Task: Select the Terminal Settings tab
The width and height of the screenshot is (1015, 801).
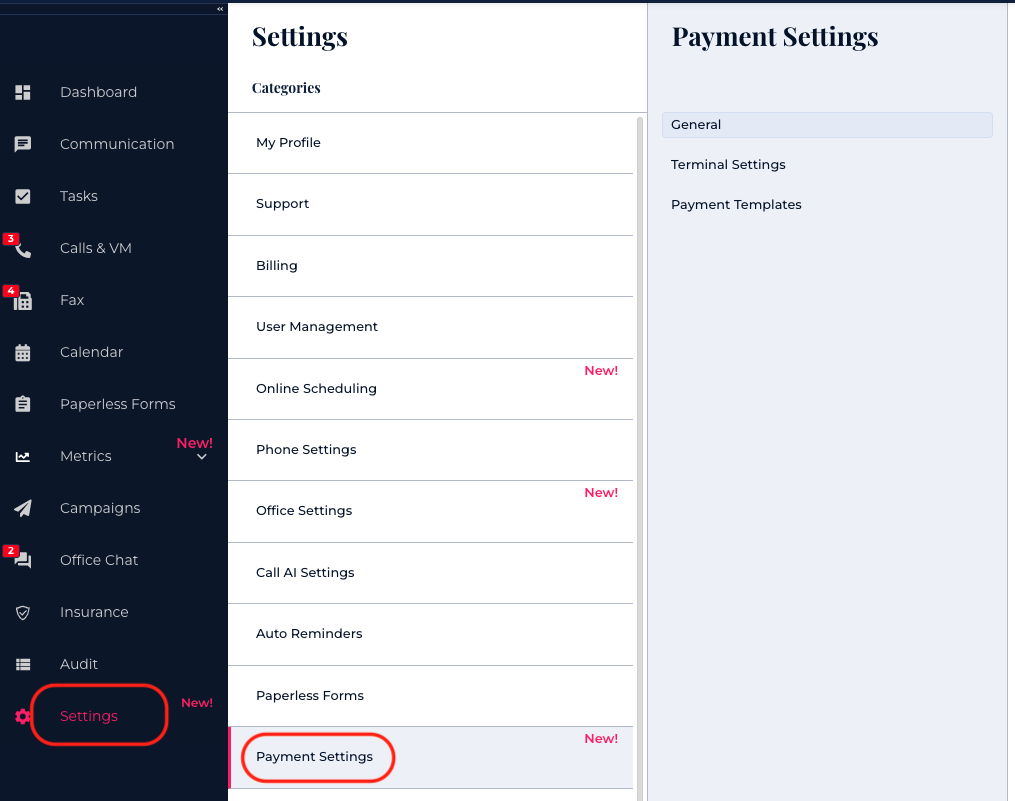Action: tap(728, 165)
